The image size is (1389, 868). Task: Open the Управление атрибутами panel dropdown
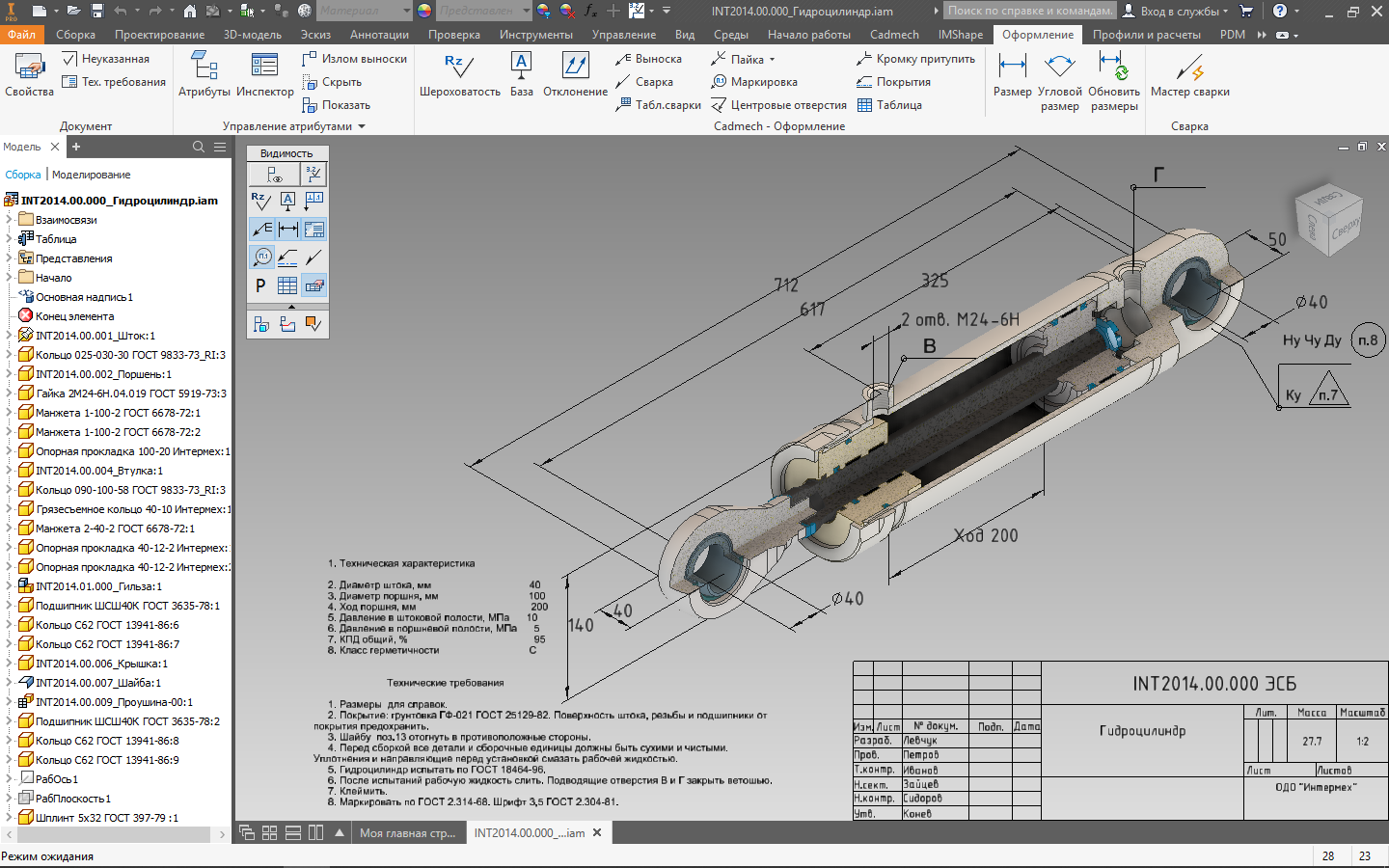pyautogui.click(x=362, y=126)
